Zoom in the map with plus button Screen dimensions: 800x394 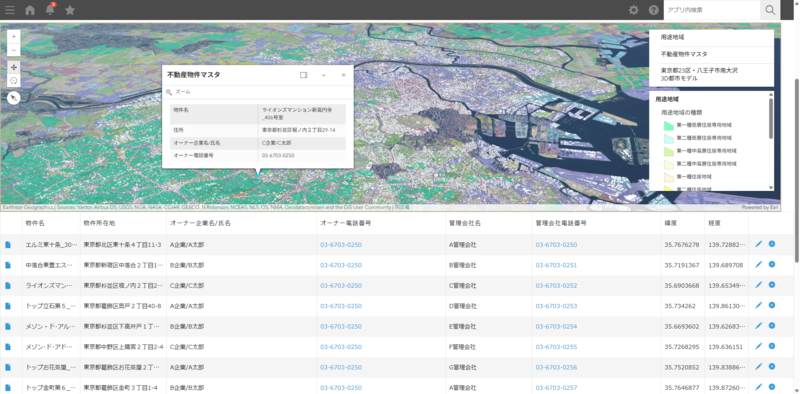pos(14,37)
